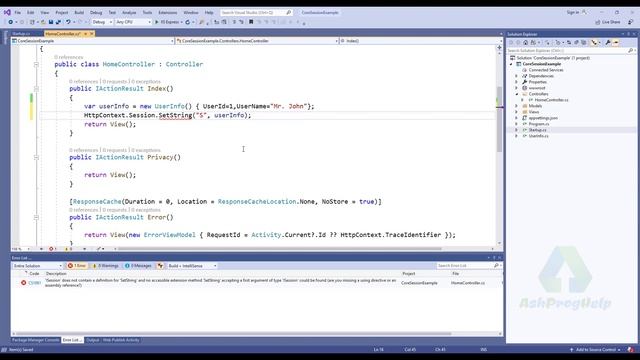Click the Live Share button label
Screen dimensions: 640x360
point(611,22)
